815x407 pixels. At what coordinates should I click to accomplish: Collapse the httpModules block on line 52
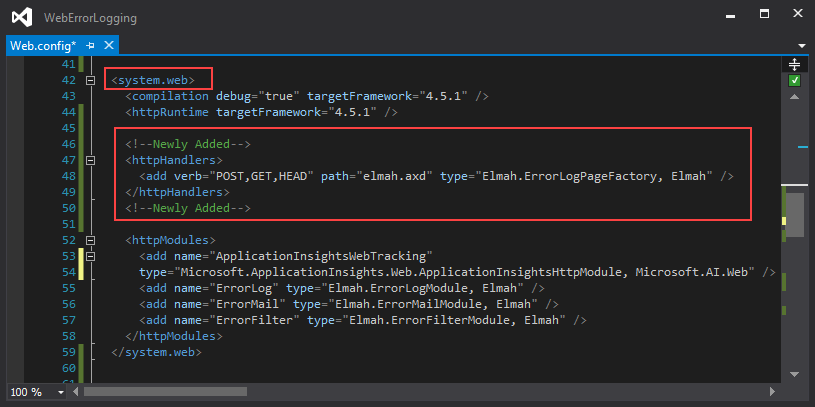pyautogui.click(x=91, y=240)
